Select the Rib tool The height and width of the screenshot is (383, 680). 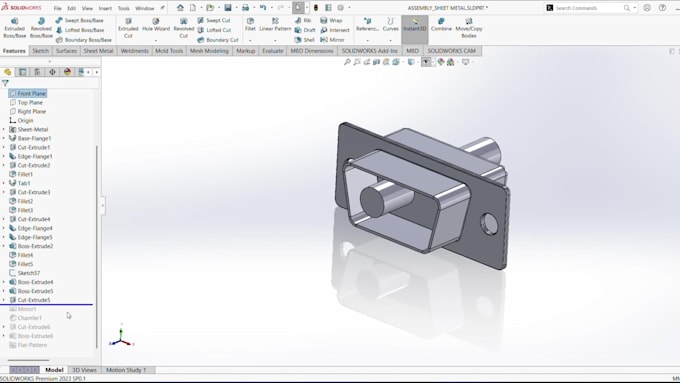(x=303, y=20)
